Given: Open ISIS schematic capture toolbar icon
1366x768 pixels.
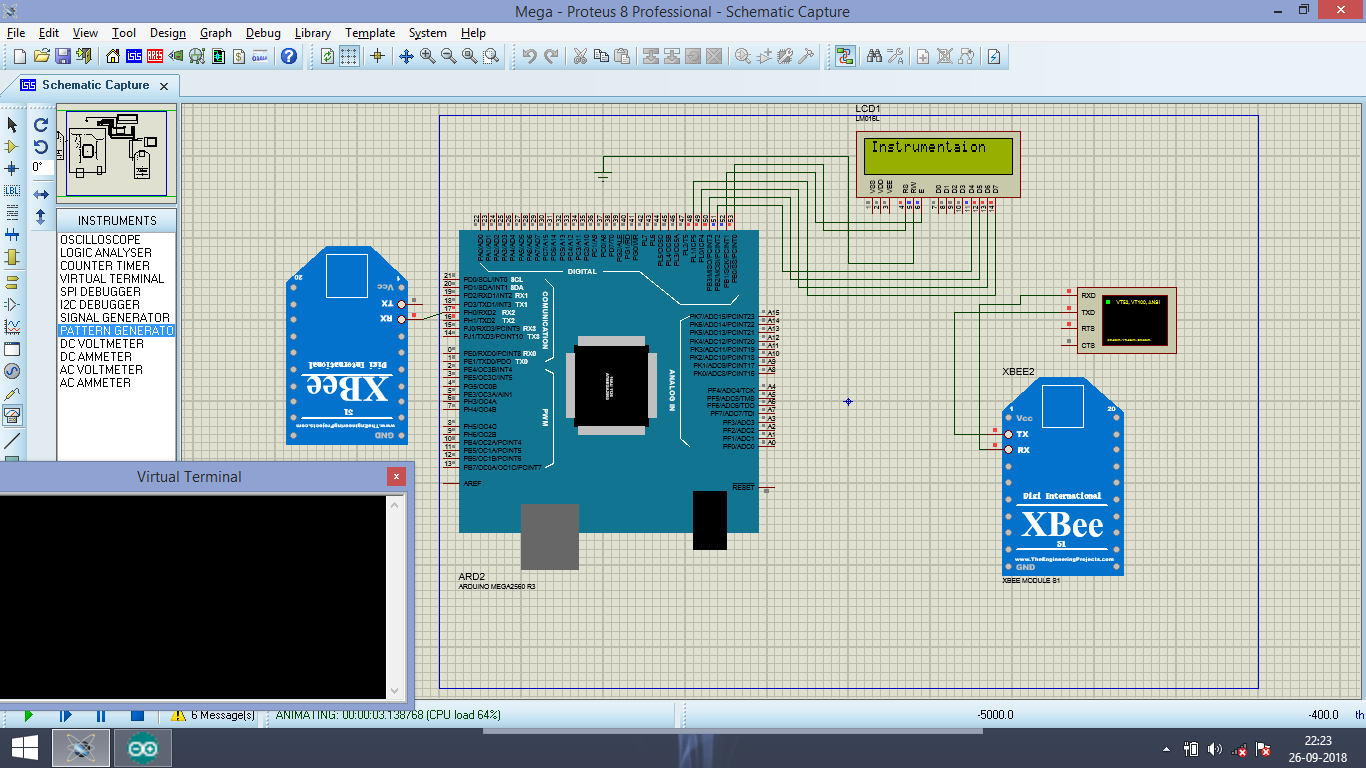Looking at the screenshot, I should [134, 56].
